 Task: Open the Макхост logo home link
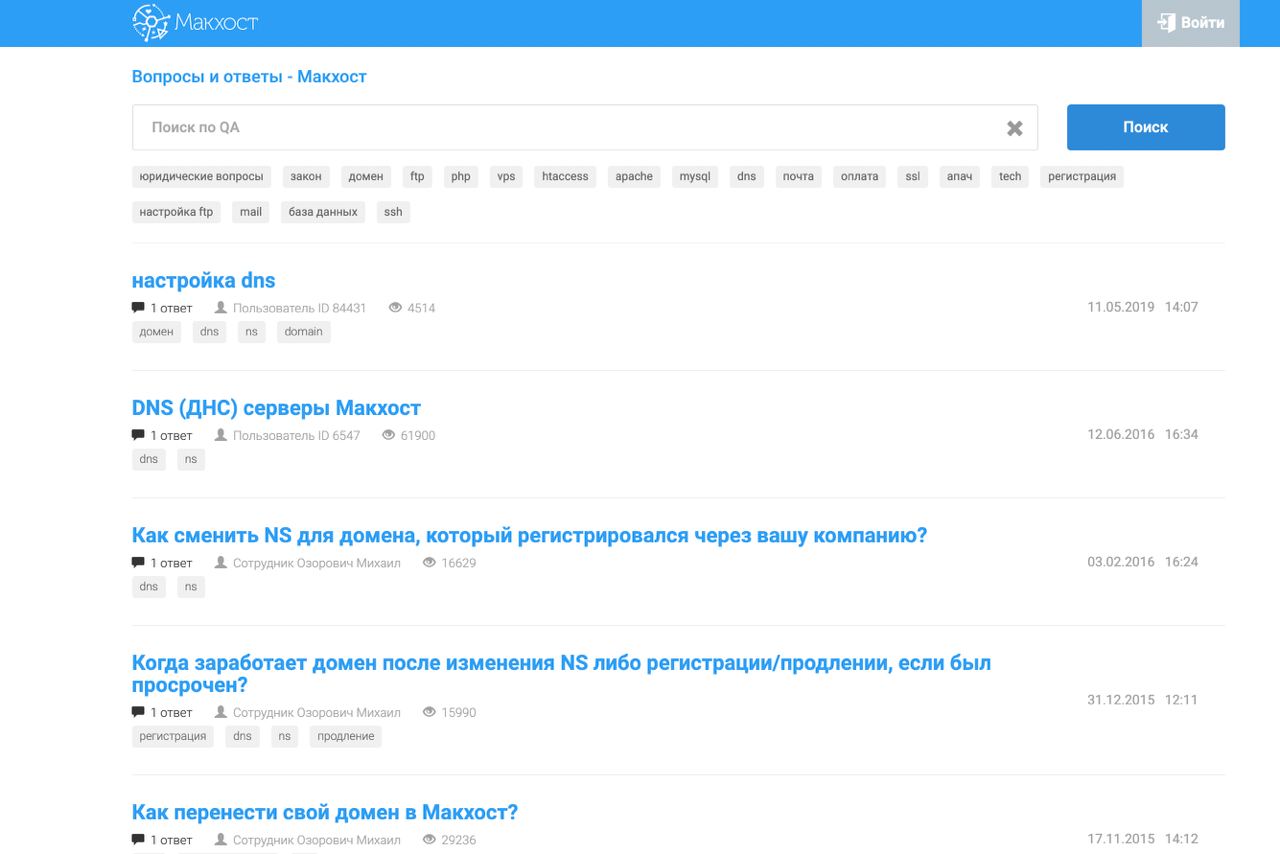coord(195,22)
